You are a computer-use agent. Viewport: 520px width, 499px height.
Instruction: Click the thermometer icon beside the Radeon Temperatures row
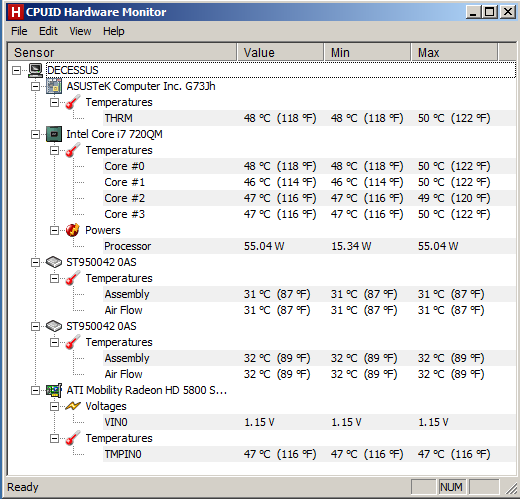coord(73,438)
